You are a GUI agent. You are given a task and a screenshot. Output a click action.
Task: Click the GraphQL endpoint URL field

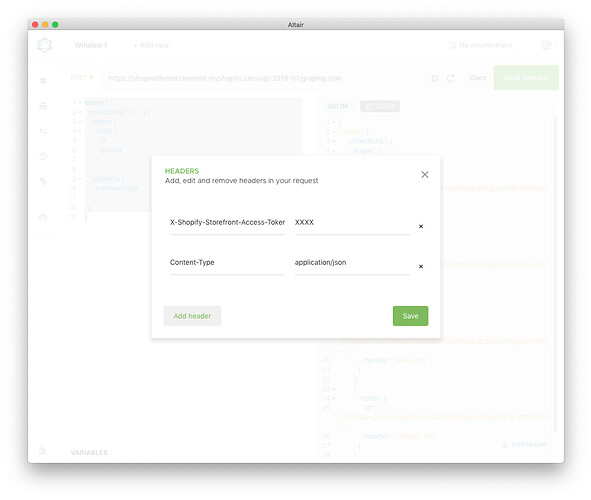[264, 78]
